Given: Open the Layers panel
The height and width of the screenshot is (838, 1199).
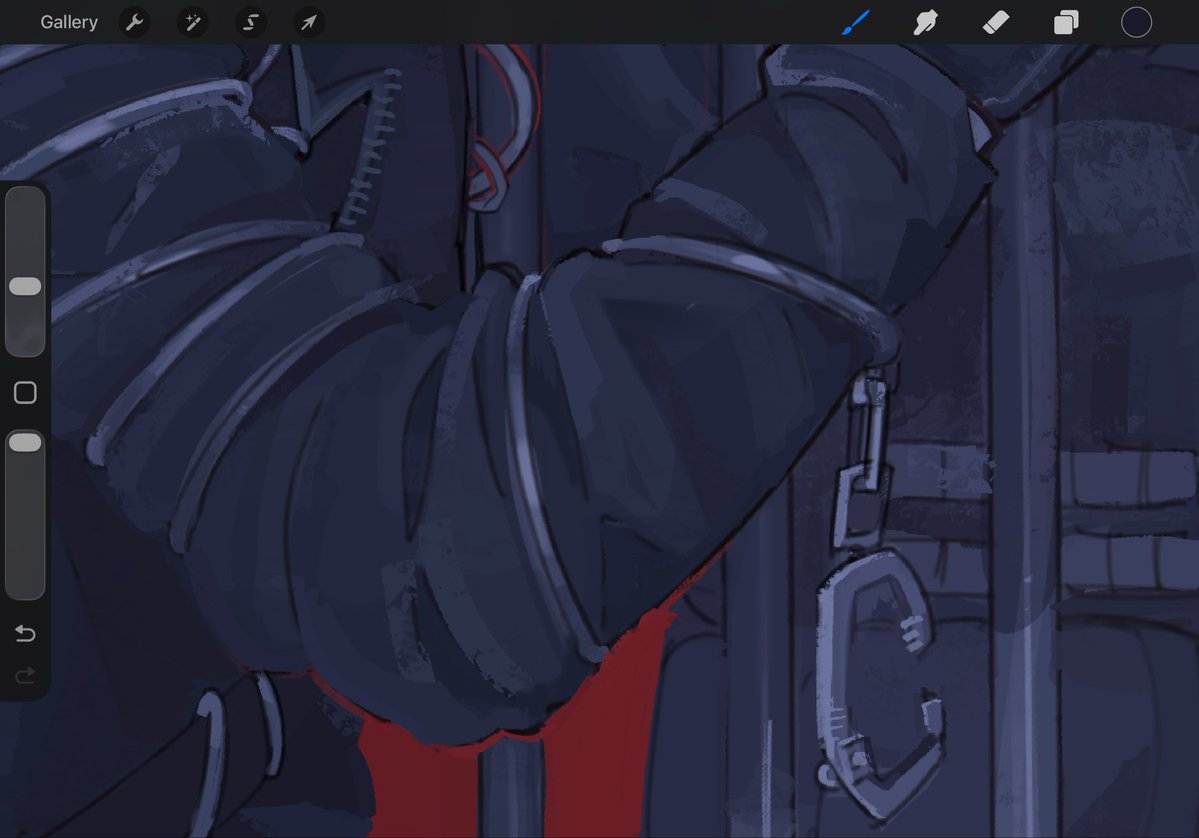Looking at the screenshot, I should pyautogui.click(x=1066, y=22).
